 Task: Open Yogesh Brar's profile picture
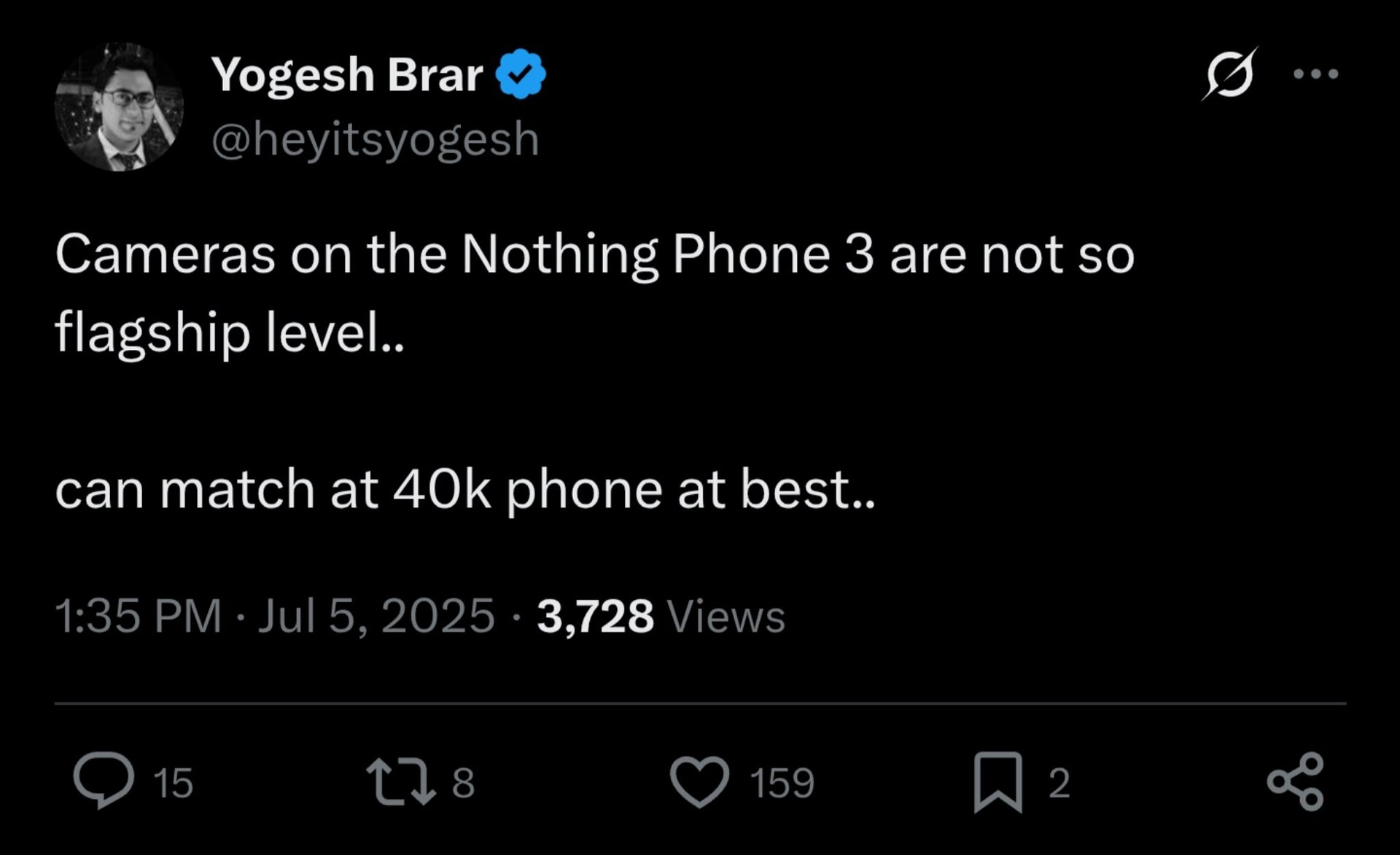[x=120, y=106]
